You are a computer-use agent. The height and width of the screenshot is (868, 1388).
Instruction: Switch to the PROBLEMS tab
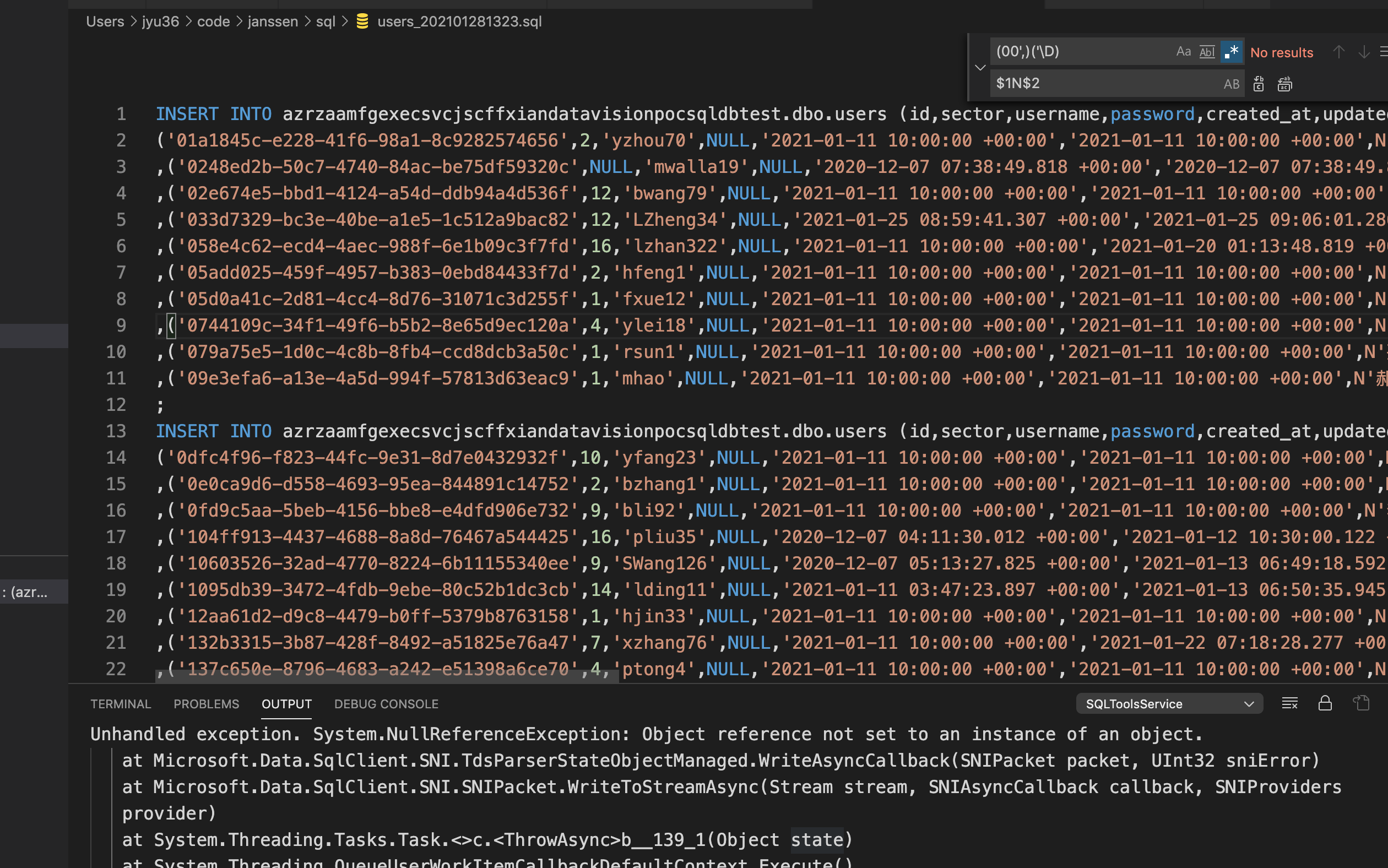click(206, 704)
